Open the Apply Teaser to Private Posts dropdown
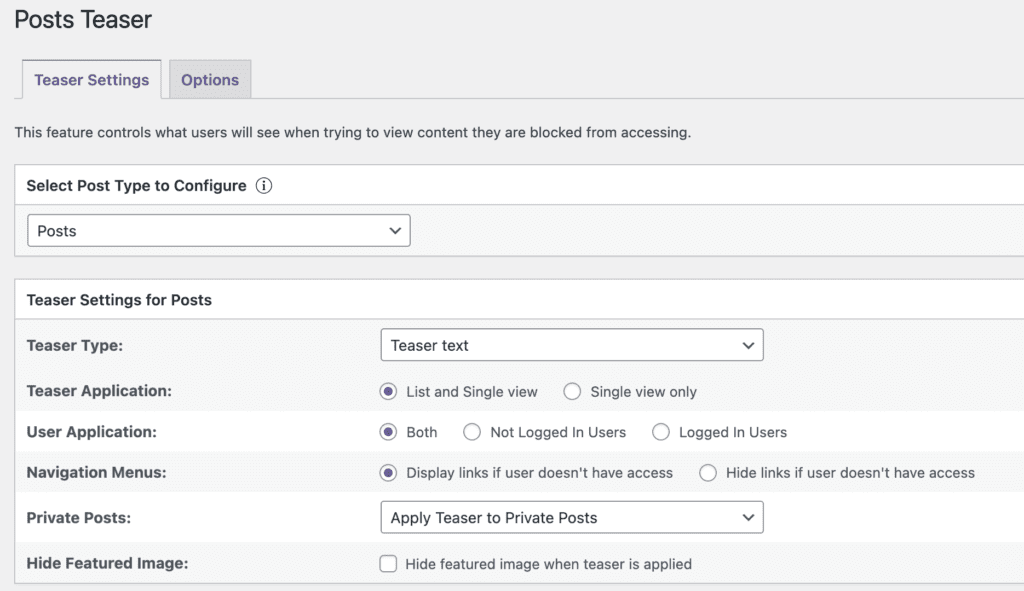Screen dimensions: 1024x591 point(571,518)
